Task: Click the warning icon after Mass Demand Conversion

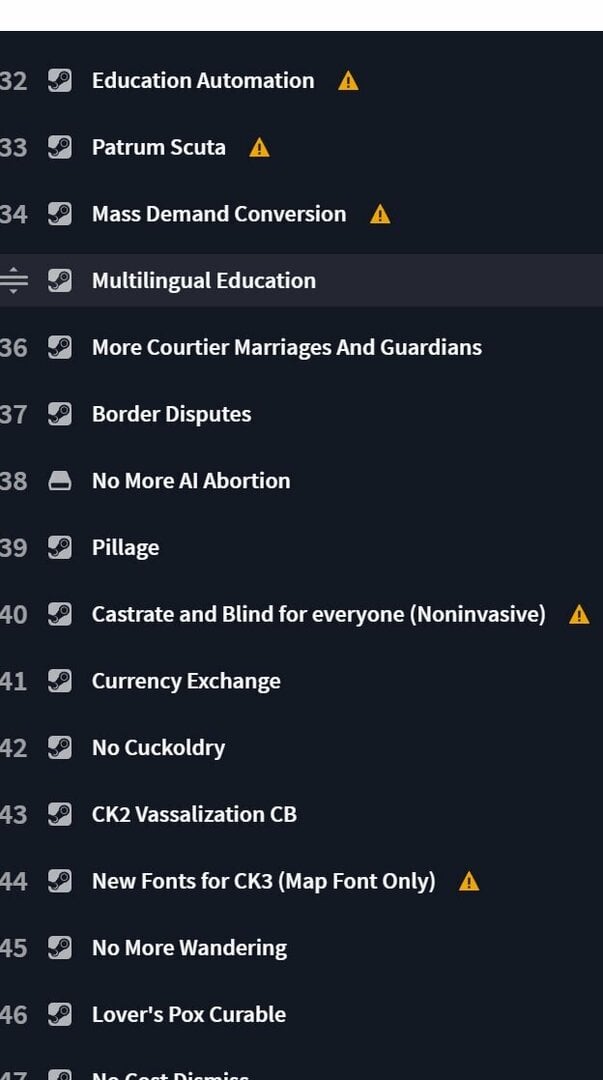Action: click(x=380, y=215)
